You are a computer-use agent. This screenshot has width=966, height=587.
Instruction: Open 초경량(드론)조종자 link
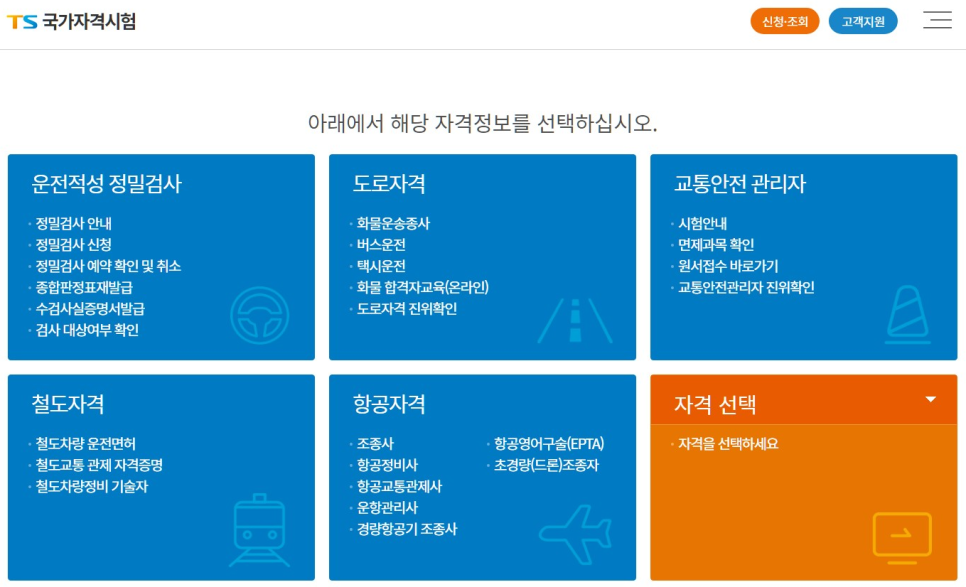[x=546, y=465]
